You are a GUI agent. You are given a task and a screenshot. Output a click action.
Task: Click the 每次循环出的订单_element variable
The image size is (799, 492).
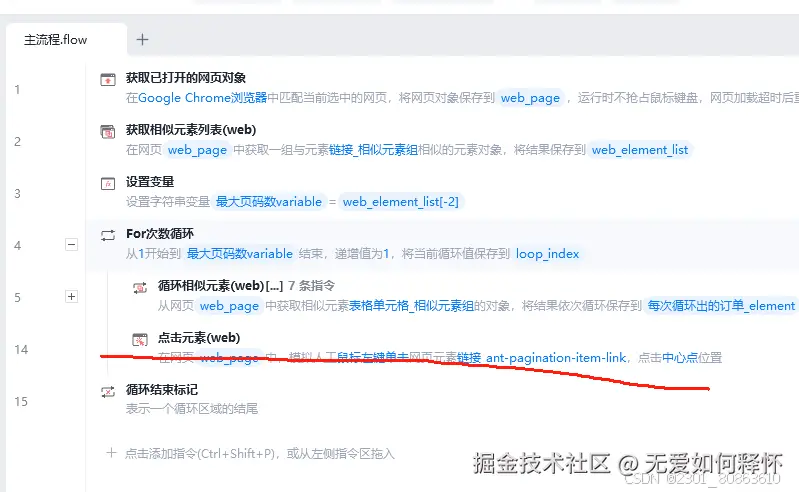[721, 306]
